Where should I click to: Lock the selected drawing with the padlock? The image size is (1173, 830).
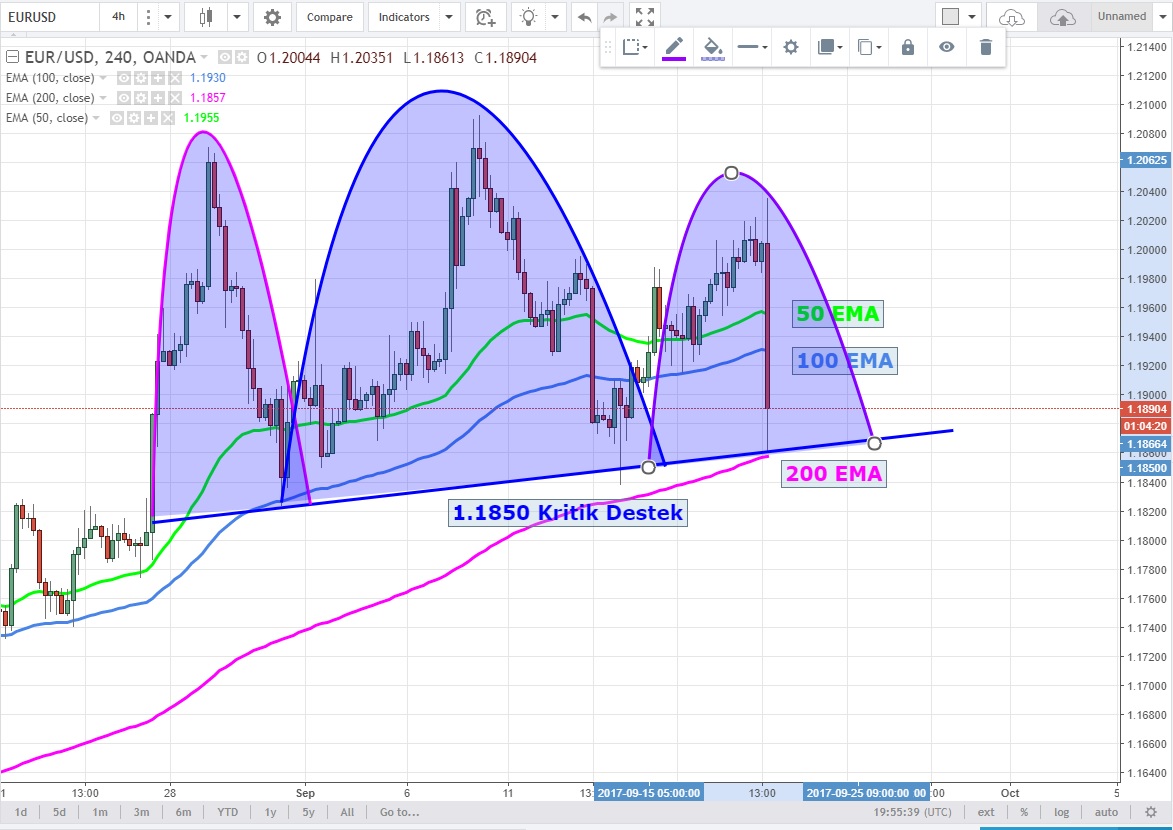[907, 47]
